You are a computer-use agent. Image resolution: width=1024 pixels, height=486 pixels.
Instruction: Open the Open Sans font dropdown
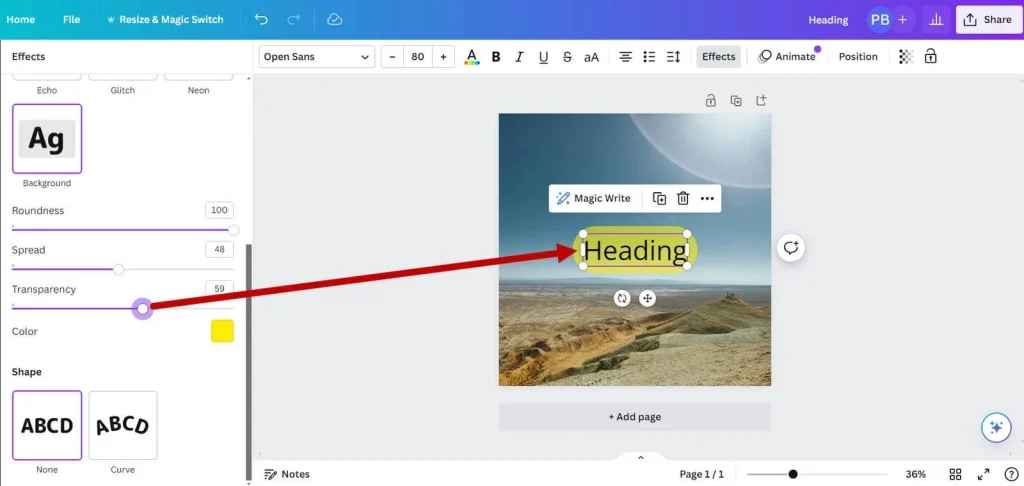[x=316, y=57]
